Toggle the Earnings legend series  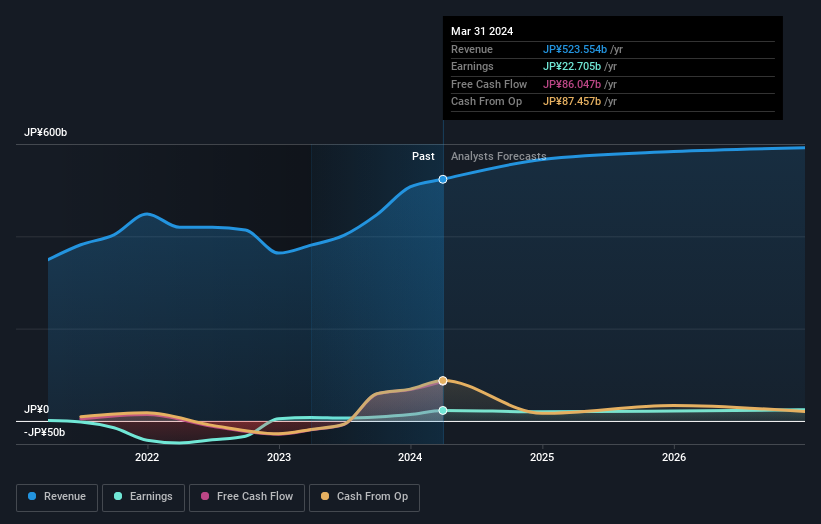tap(143, 497)
